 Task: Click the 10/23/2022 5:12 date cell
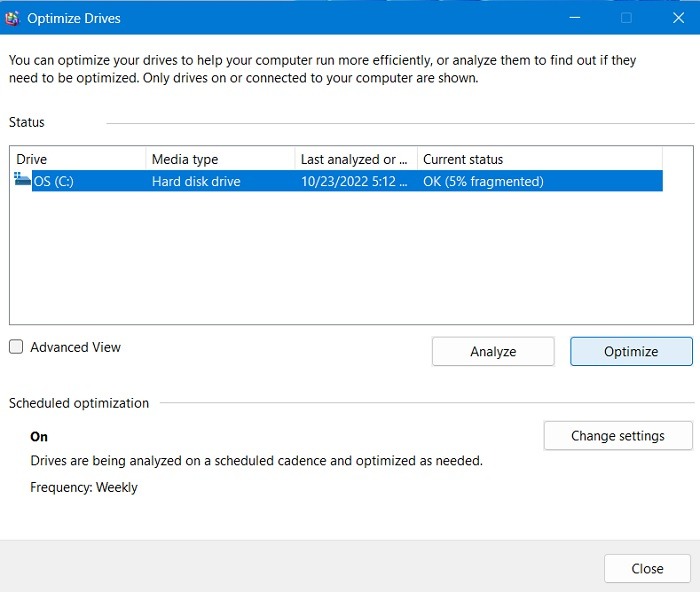[354, 181]
